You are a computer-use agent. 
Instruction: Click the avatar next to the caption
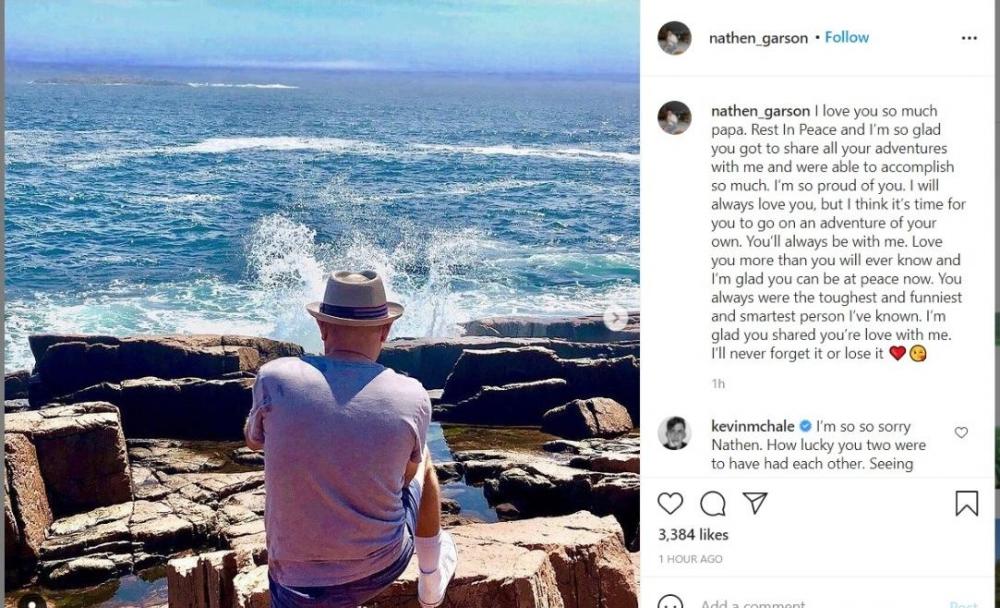(x=674, y=118)
